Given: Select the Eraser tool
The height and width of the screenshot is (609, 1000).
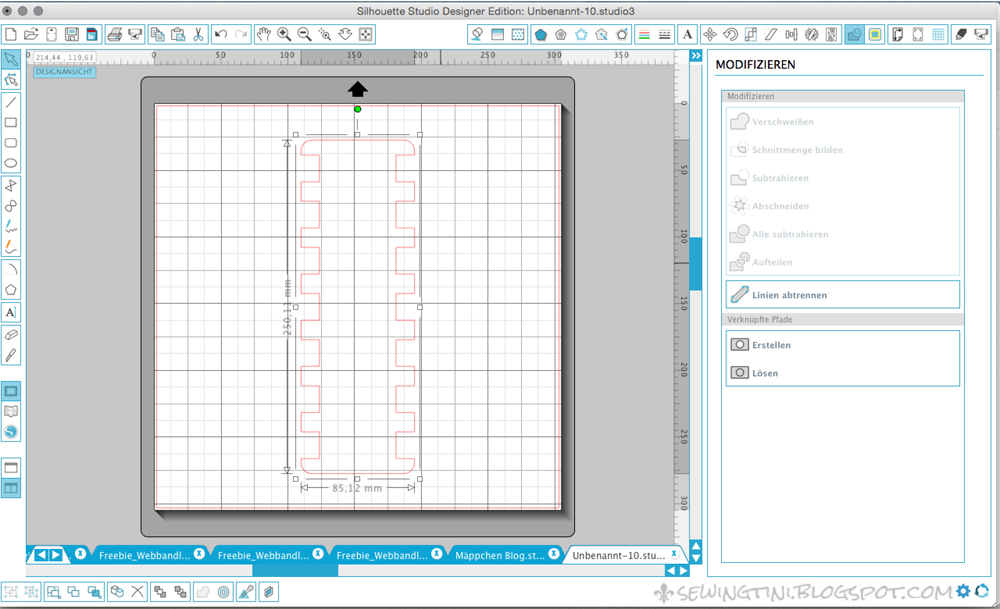Looking at the screenshot, I should (x=11, y=335).
